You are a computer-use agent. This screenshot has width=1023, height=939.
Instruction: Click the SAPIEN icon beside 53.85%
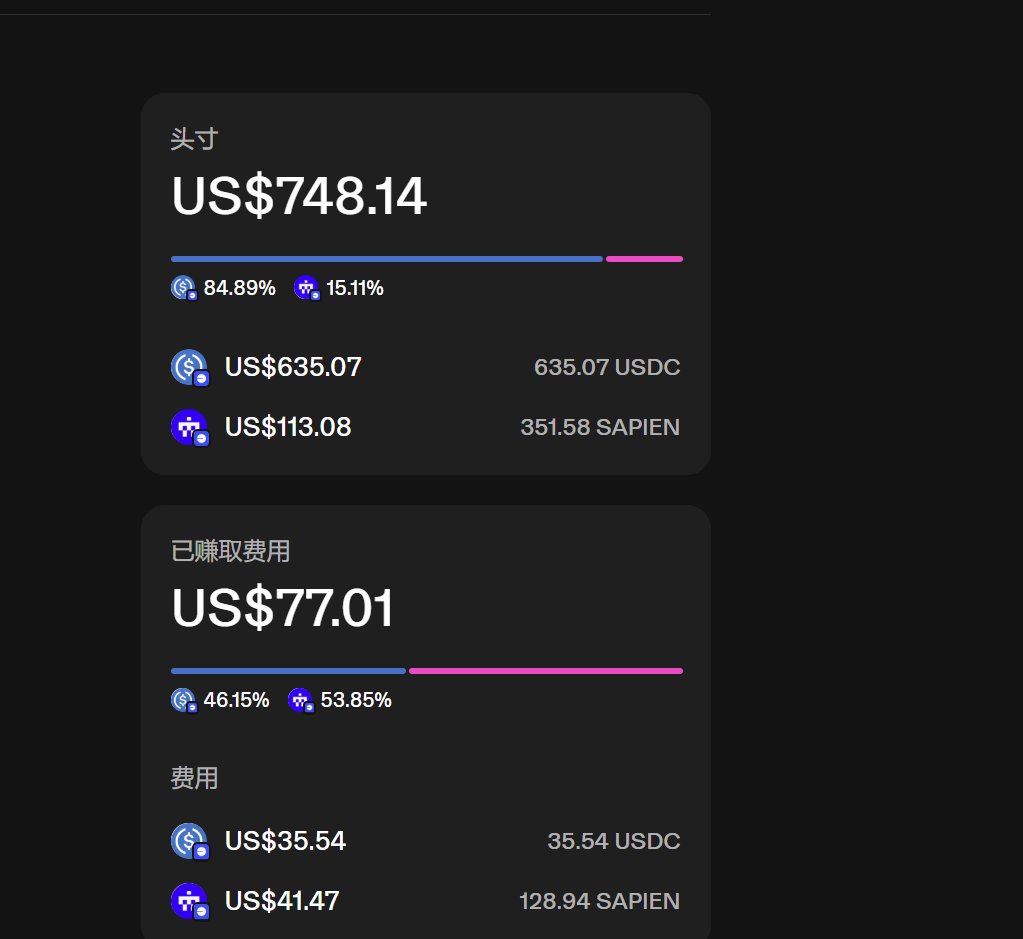pos(300,700)
